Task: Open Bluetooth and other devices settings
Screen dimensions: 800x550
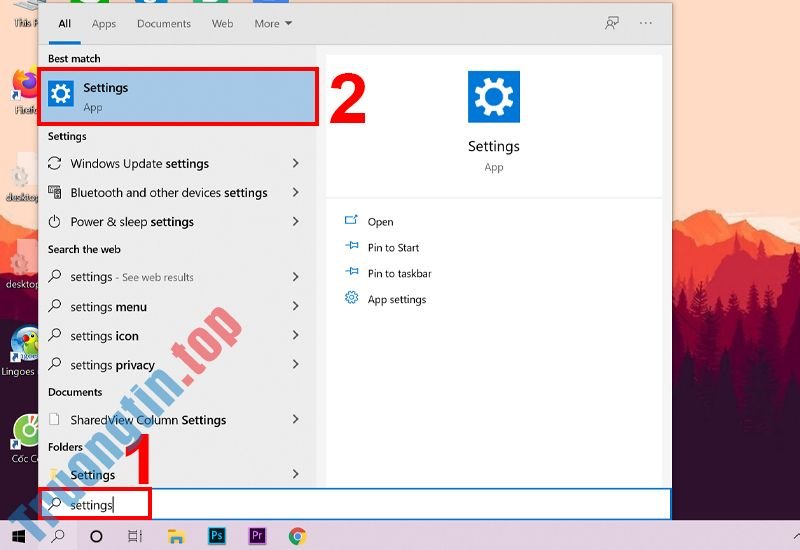Action: [x=169, y=192]
